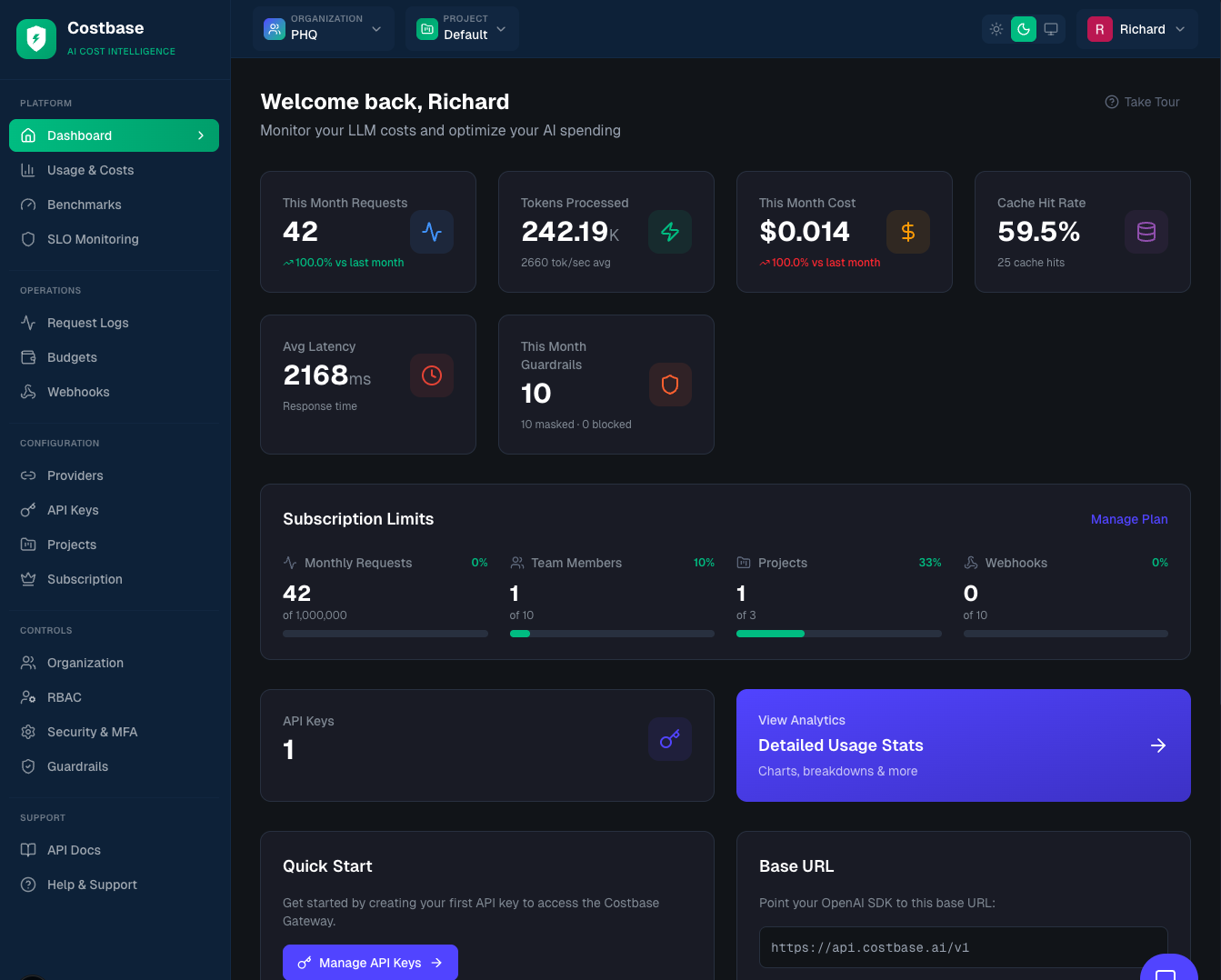Open the Project Default dropdown

tap(462, 29)
